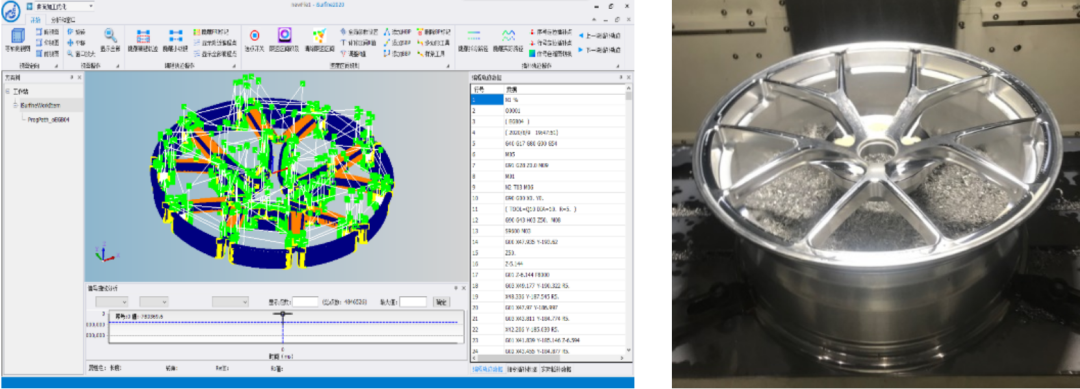Click the confirm button beside the input field
Viewport: 1080px width, 389px height.
pos(441,302)
